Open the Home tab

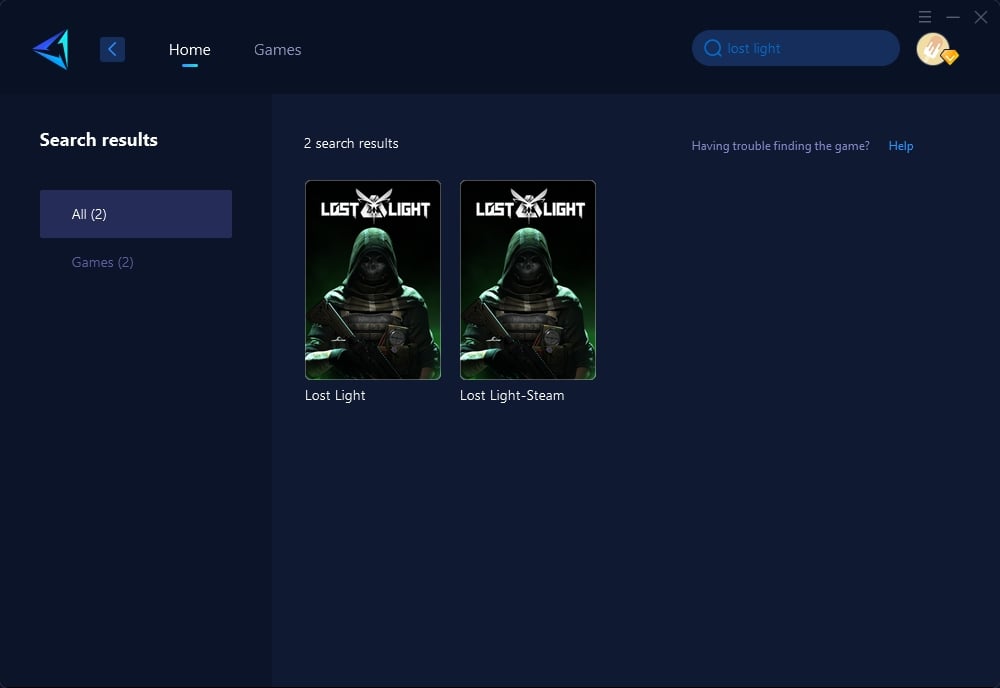pos(189,50)
